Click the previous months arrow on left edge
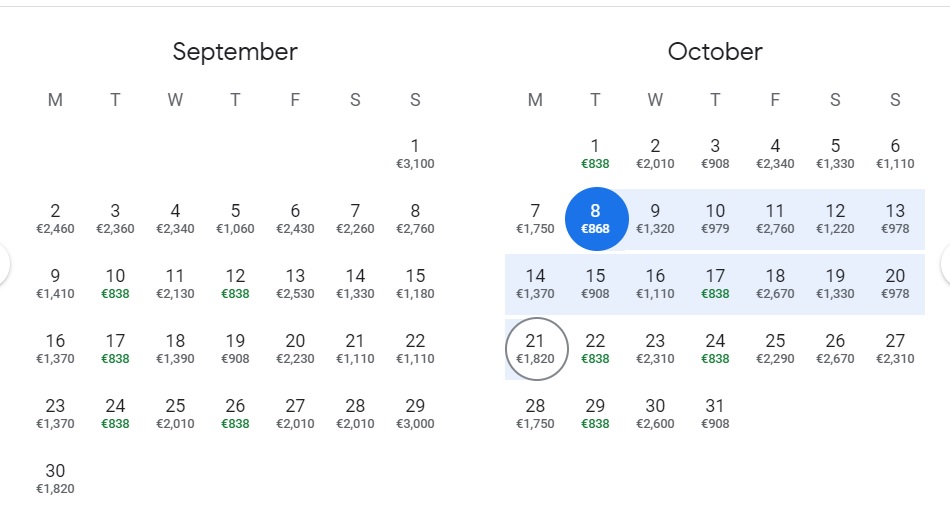Screen dimensions: 950x518 (5, 264)
